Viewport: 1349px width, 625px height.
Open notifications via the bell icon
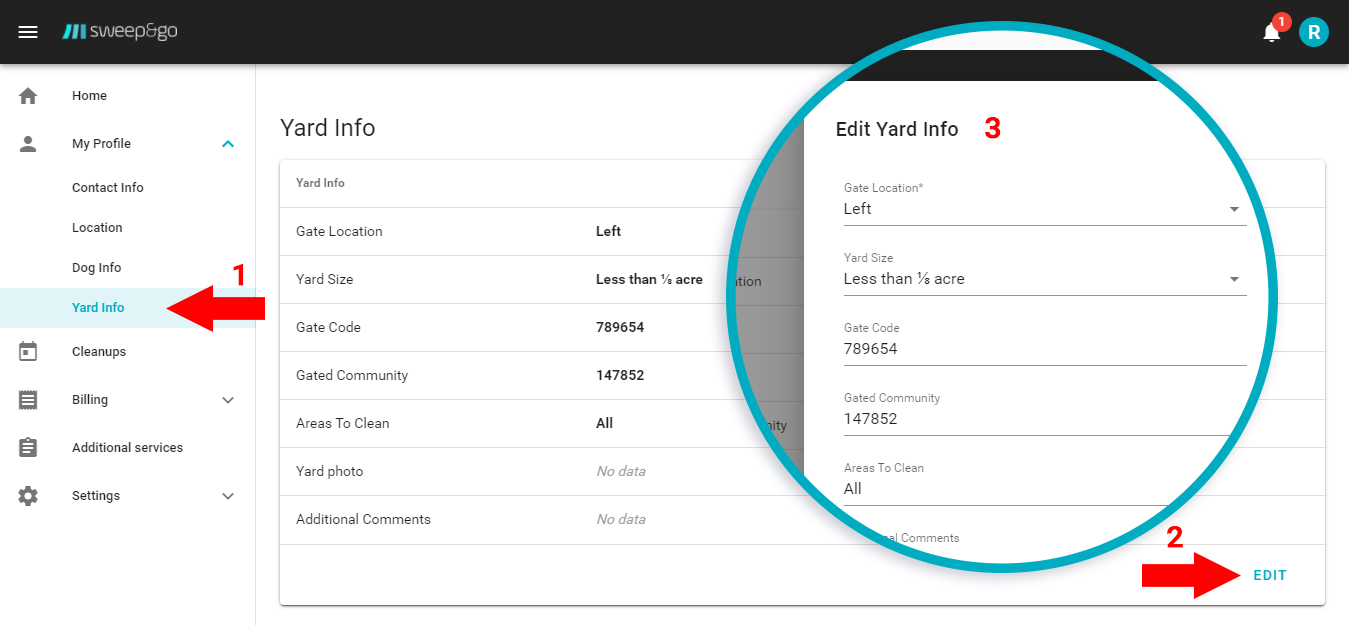pyautogui.click(x=1270, y=32)
